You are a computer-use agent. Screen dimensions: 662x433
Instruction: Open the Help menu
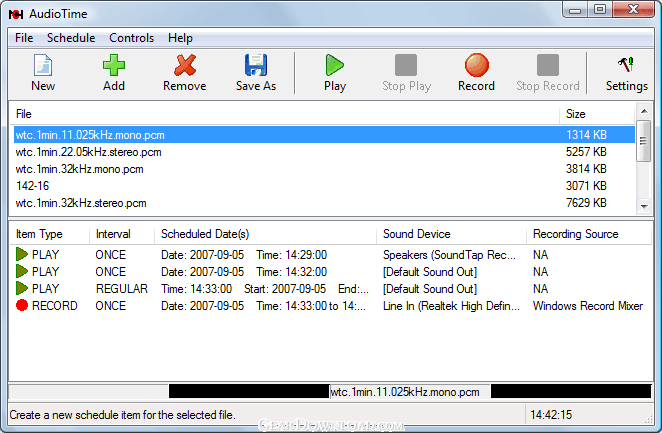tap(180, 38)
